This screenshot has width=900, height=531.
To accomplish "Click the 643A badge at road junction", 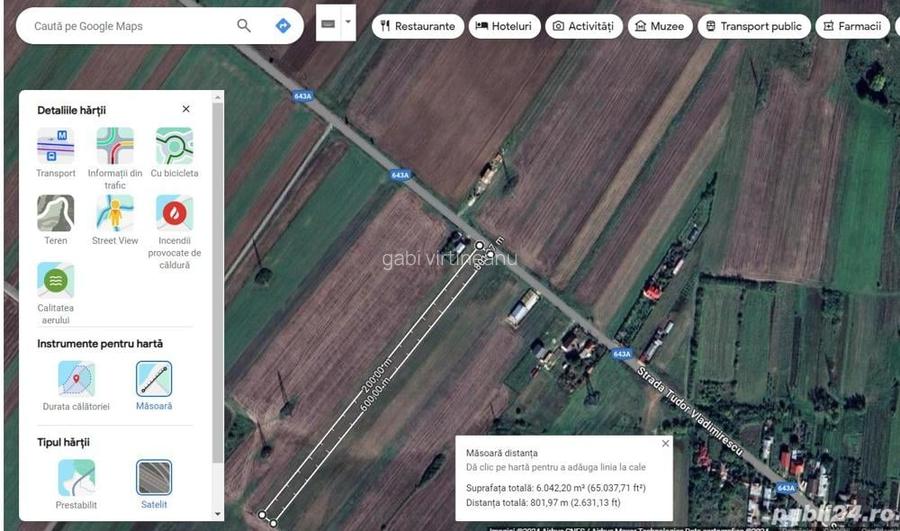I will (400, 175).
